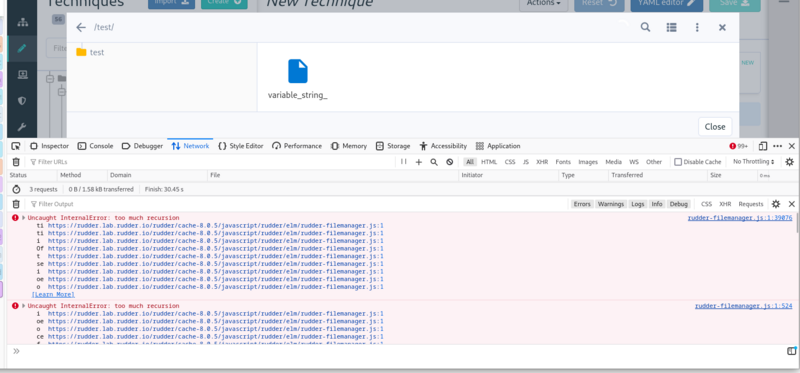Click the 99+ error count badge
Image resolution: width=800 pixels, height=373 pixels.
[739, 146]
